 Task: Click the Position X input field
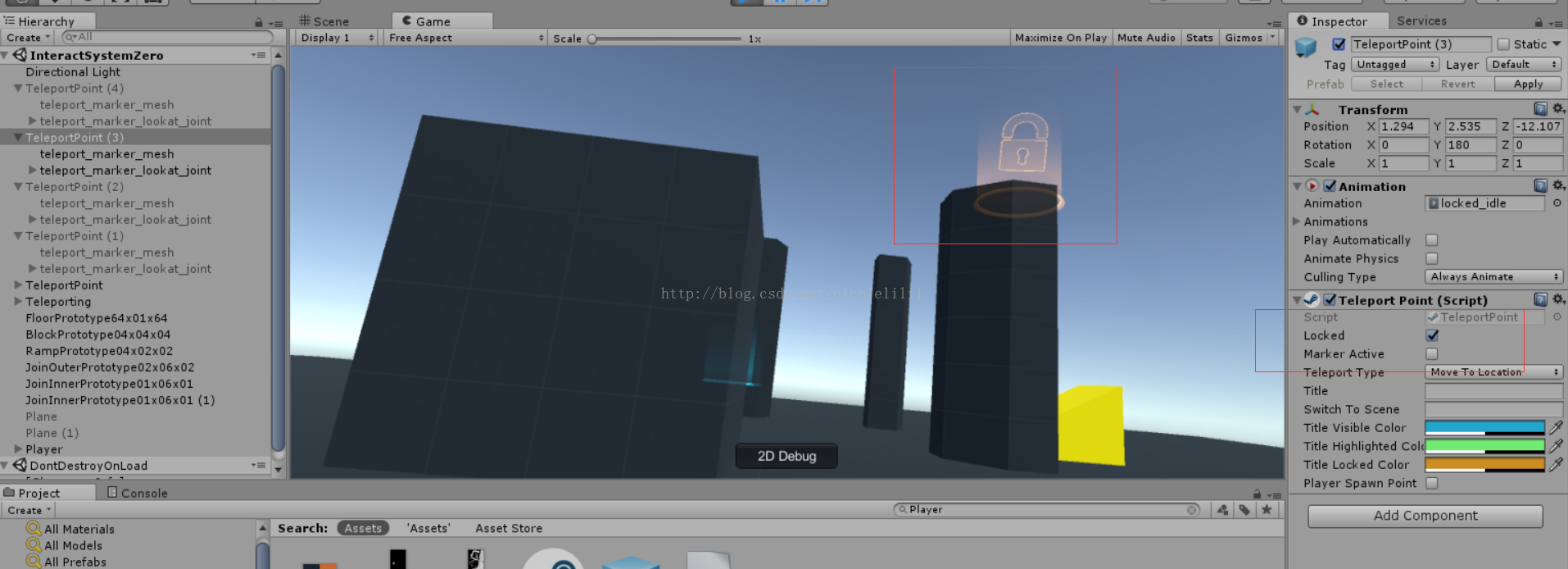point(1403,126)
